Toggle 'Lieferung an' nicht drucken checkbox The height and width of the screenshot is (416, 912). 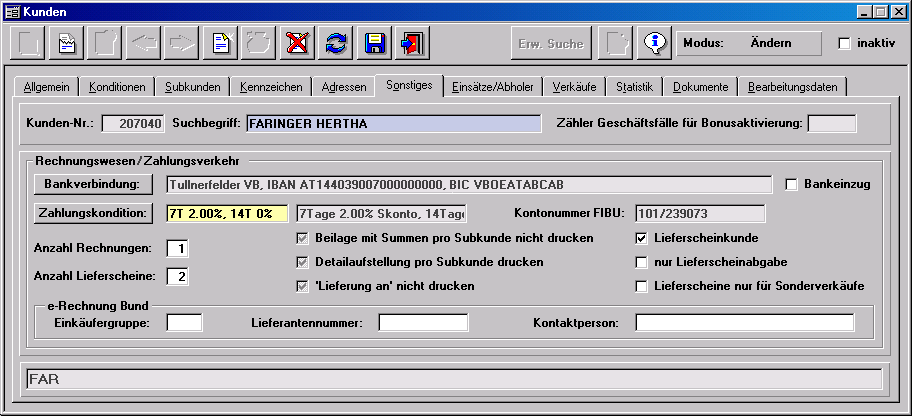click(302, 286)
